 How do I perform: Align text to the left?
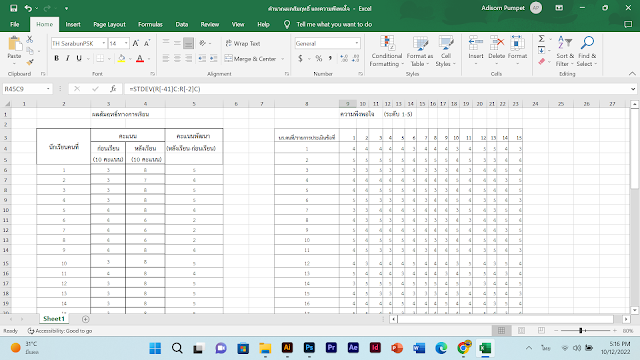click(x=166, y=59)
